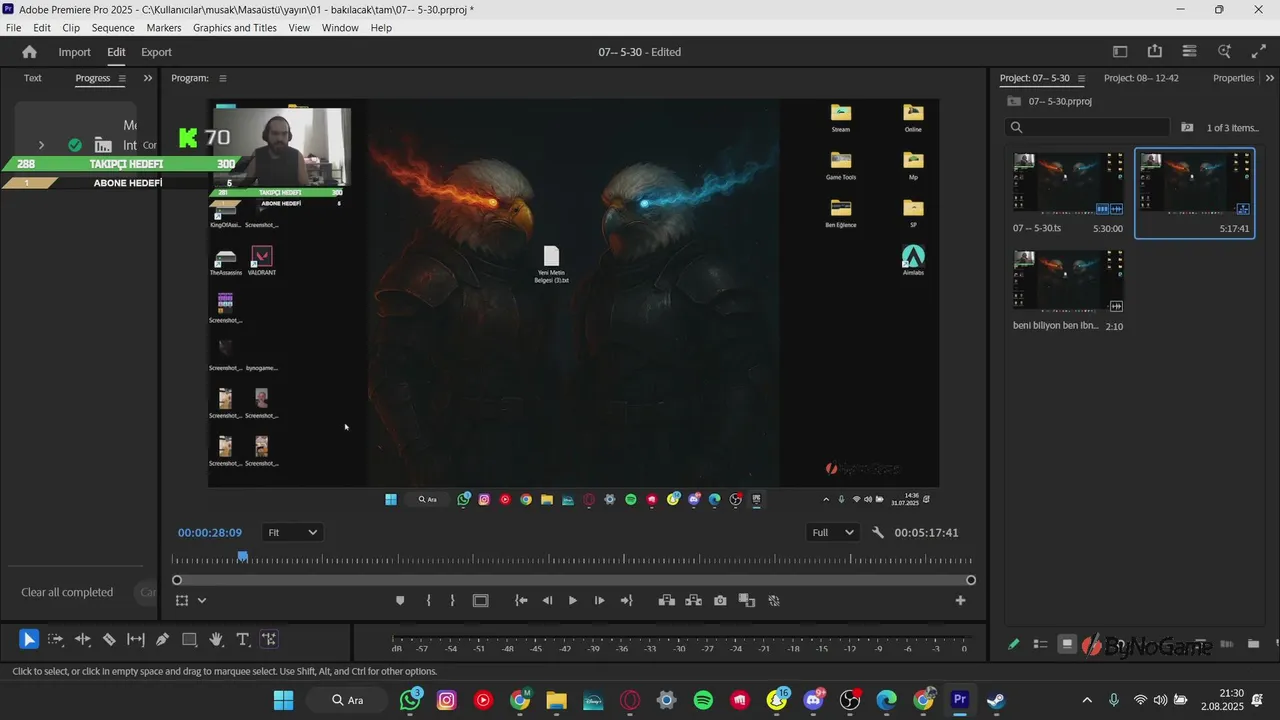Toggle Comparison View in Program monitor
This screenshot has height=720, width=1280.
click(747, 601)
